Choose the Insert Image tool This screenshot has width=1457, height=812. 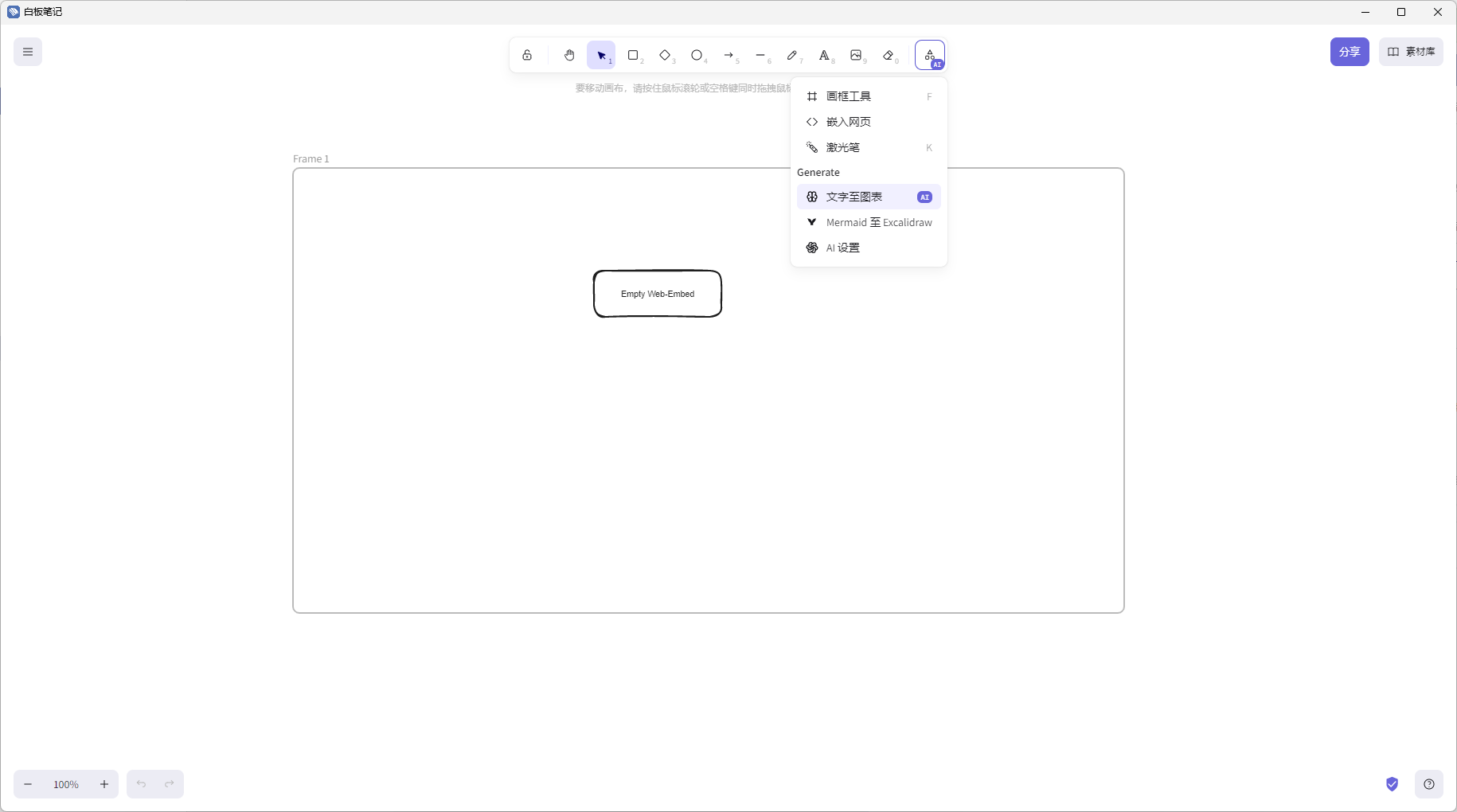pos(857,55)
